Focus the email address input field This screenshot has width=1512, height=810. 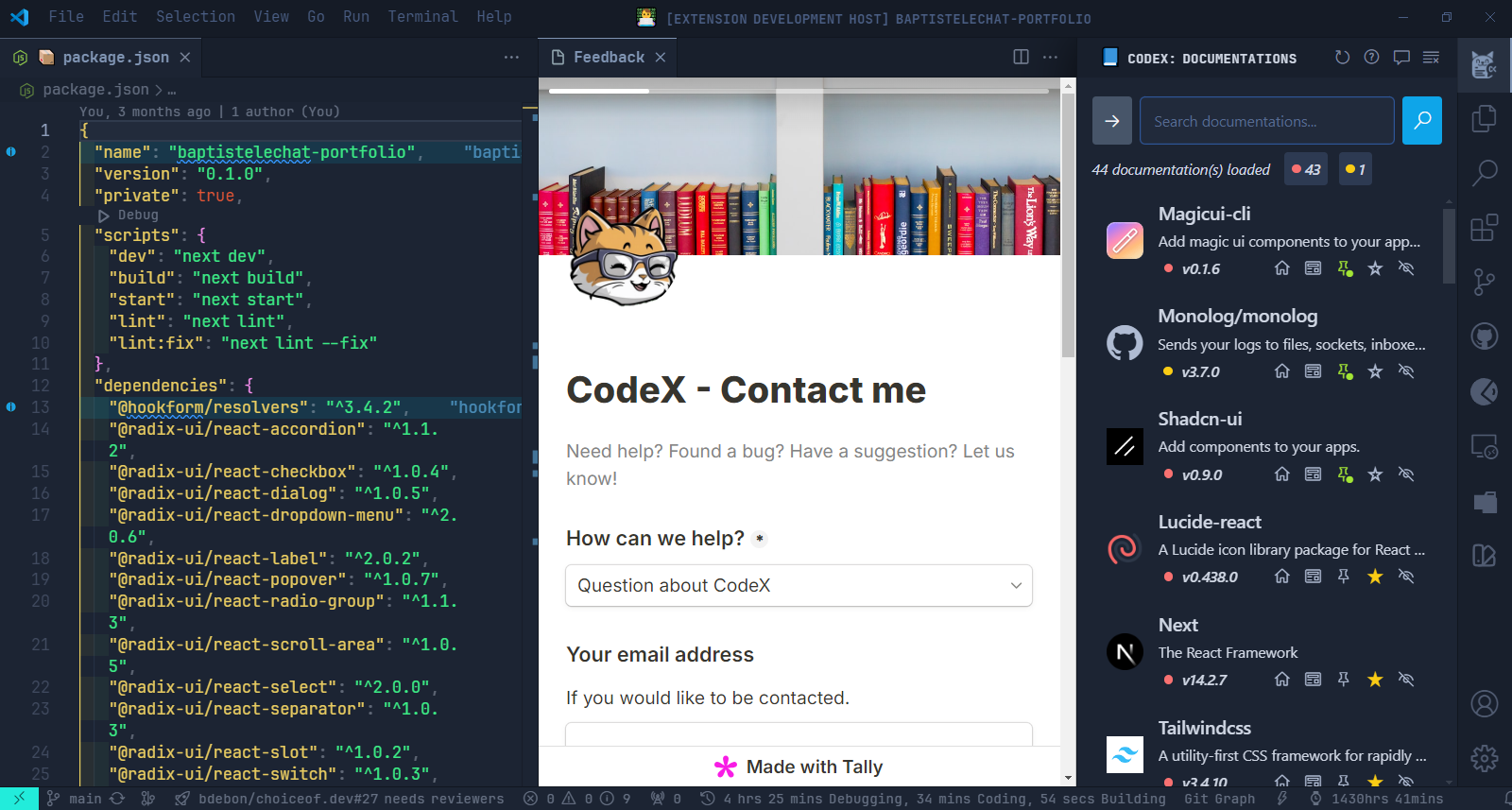[x=799, y=734]
